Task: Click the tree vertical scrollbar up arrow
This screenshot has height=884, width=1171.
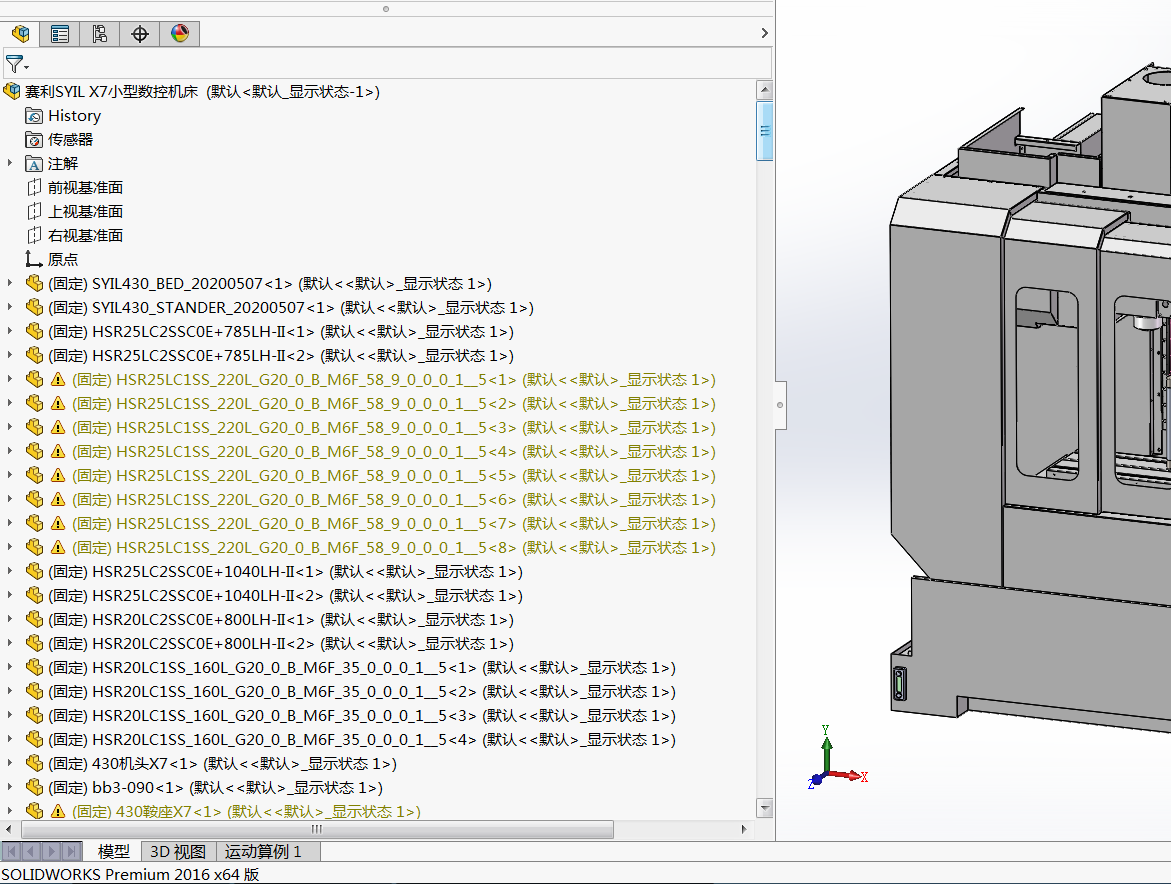Action: [764, 90]
